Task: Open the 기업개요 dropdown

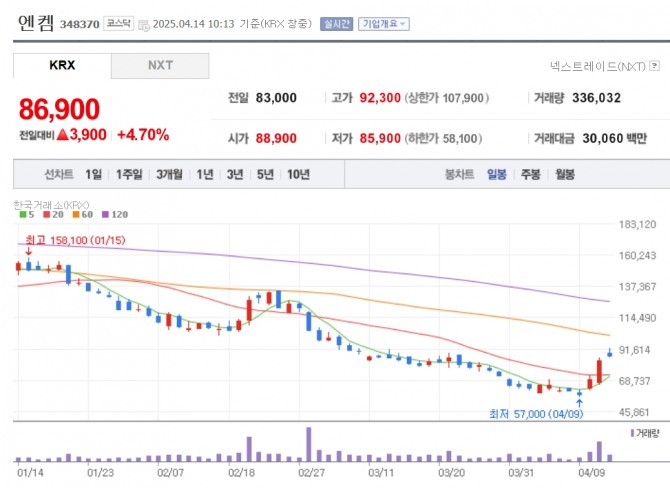Action: pyautogui.click(x=384, y=24)
